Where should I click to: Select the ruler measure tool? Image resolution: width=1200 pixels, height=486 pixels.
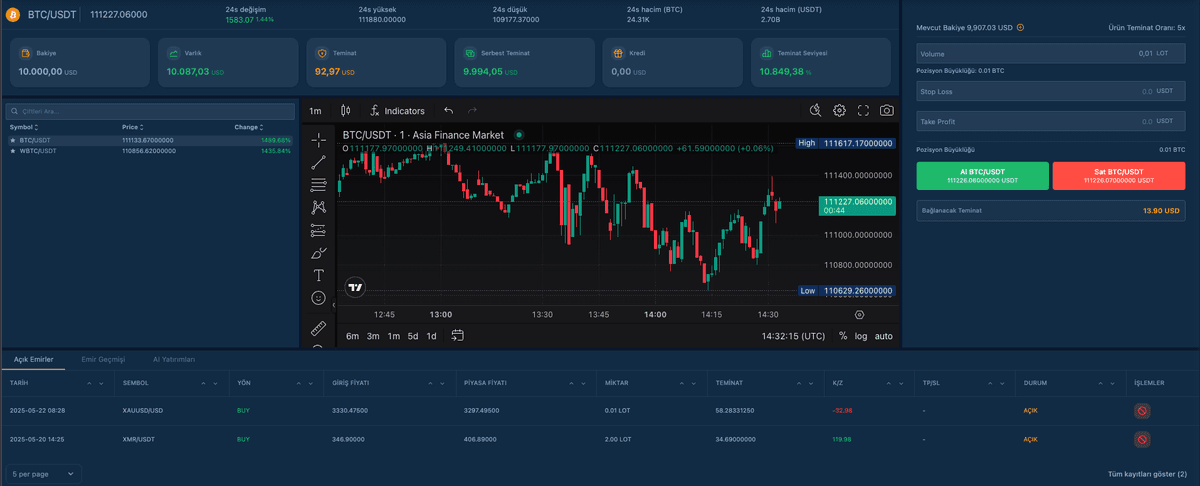[319, 328]
